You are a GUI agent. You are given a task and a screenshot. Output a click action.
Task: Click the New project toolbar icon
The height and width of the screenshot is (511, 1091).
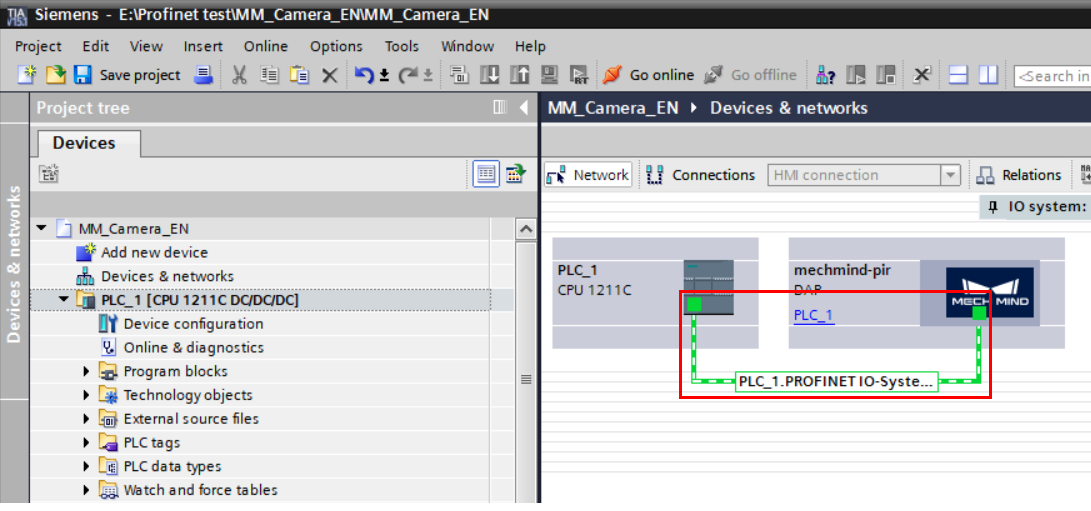[x=26, y=74]
